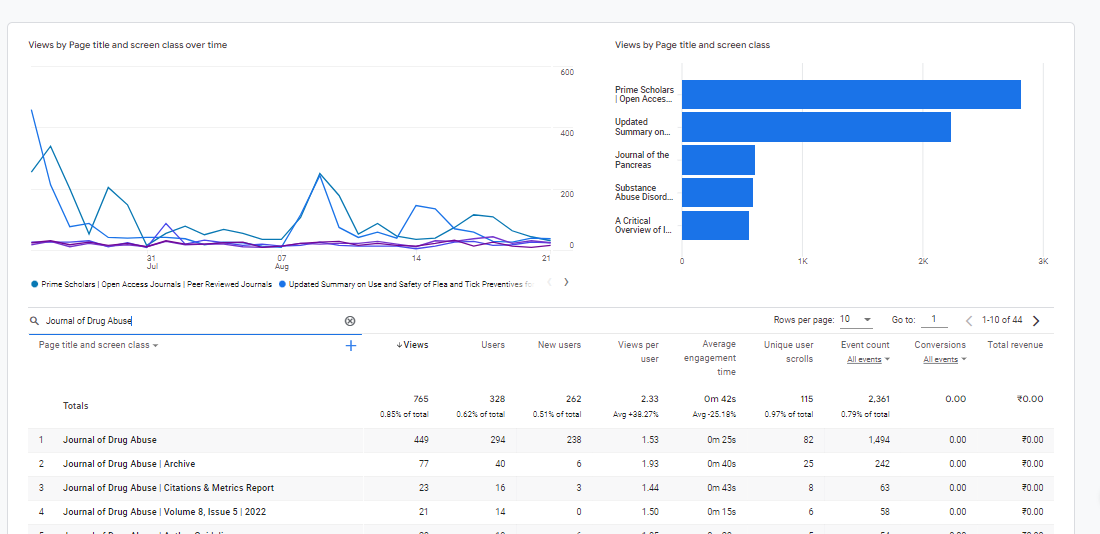
Task: Click the Prime Scholars bar in bar chart
Action: tap(850, 94)
